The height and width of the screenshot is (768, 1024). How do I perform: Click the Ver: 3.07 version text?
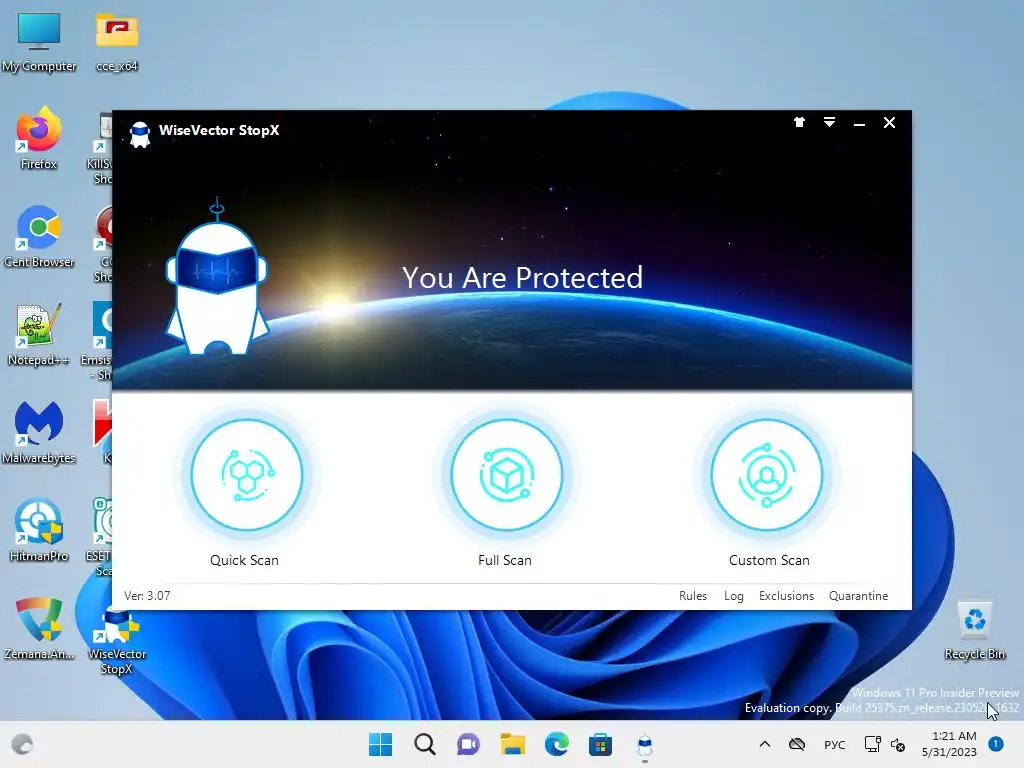(x=147, y=596)
